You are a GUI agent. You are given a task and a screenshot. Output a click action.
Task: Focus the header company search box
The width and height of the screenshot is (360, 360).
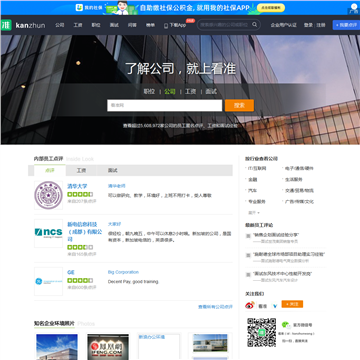228,25
